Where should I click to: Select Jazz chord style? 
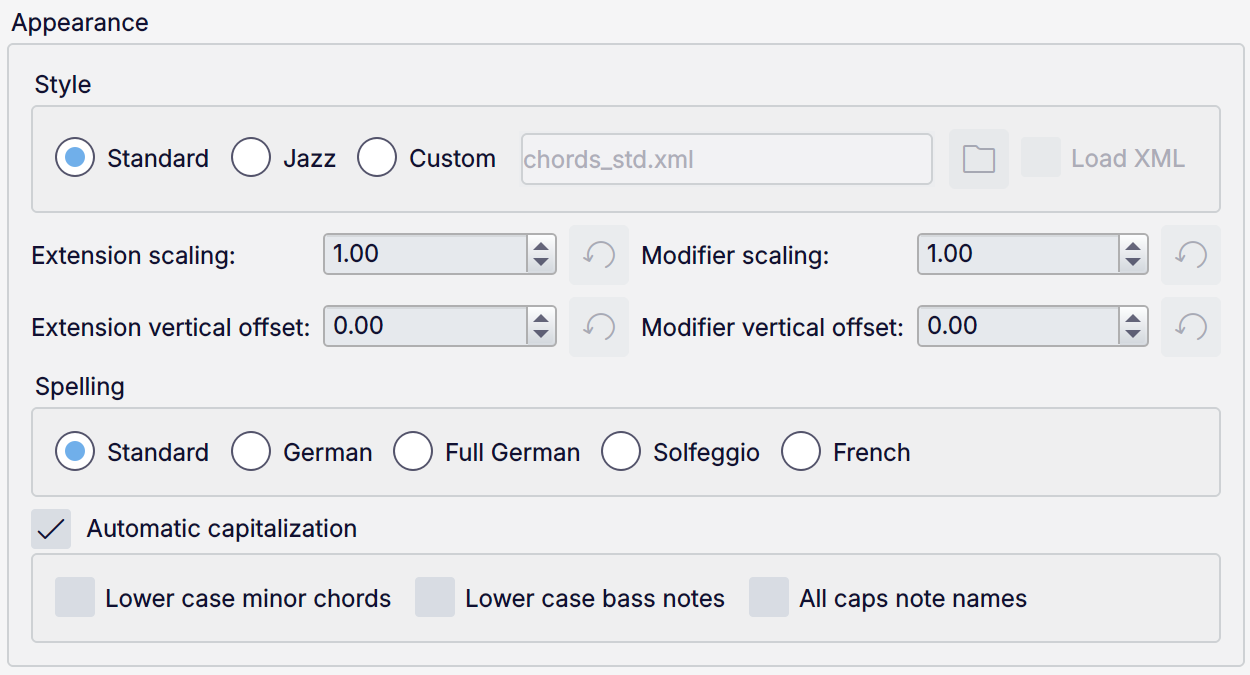[251, 158]
